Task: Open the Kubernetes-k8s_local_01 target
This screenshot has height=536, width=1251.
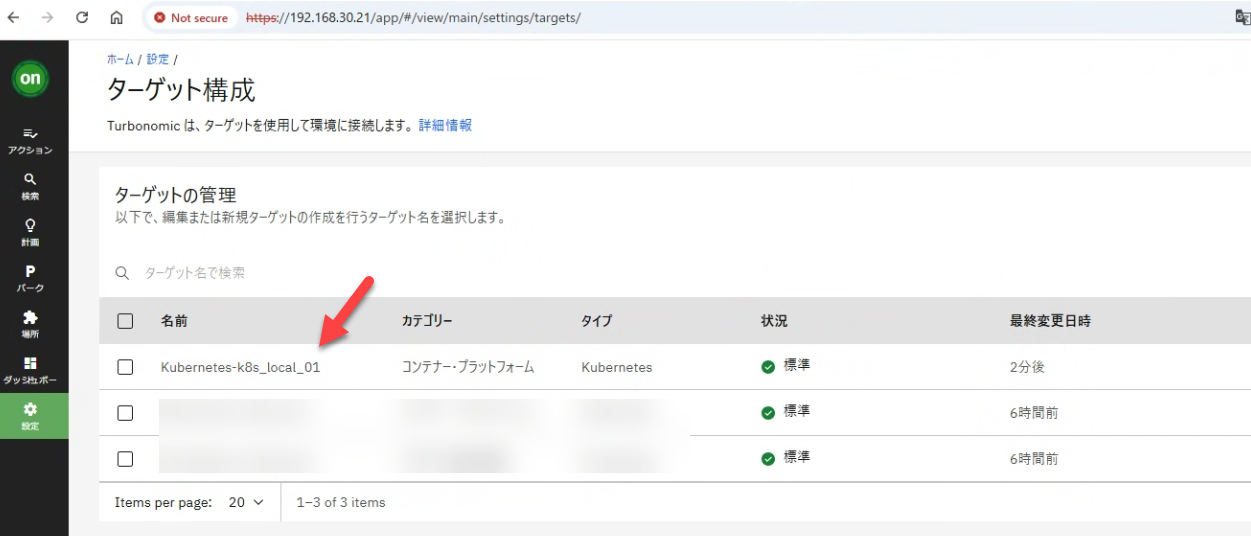Action: tap(240, 367)
